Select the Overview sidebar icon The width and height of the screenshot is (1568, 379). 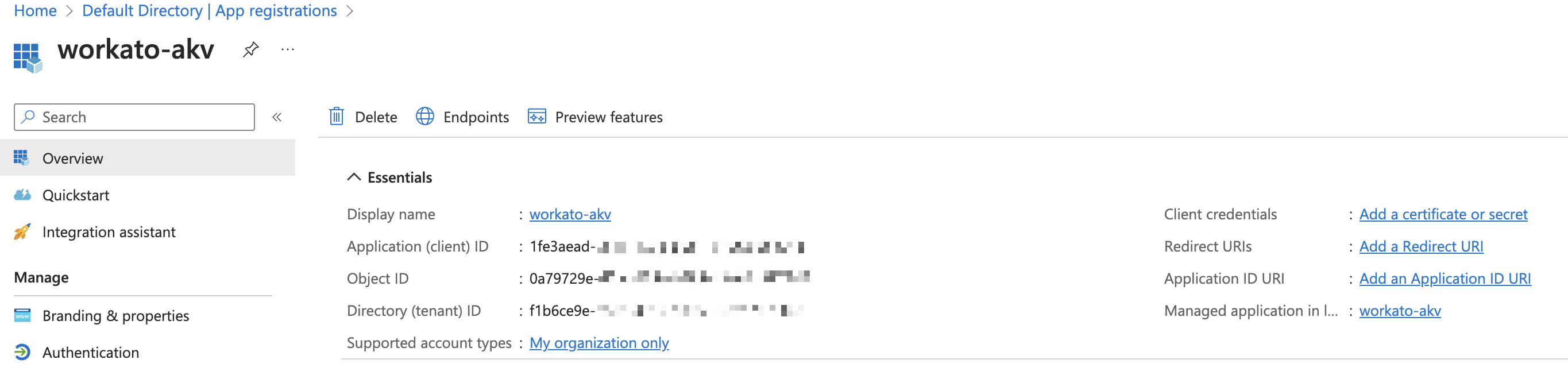coord(22,157)
